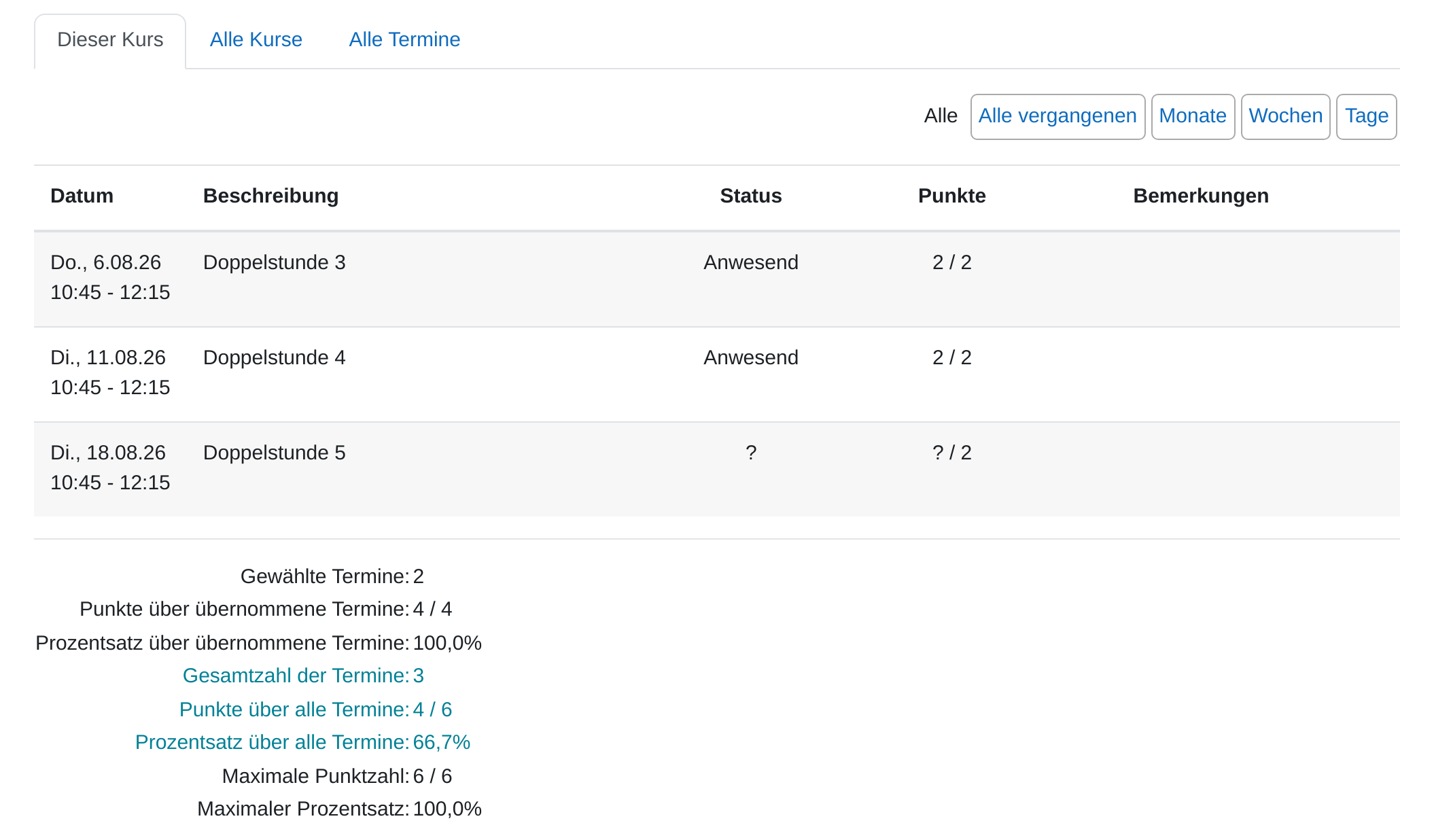The width and height of the screenshot is (1434, 840).
Task: Filter attendance by Monate
Action: click(1193, 117)
